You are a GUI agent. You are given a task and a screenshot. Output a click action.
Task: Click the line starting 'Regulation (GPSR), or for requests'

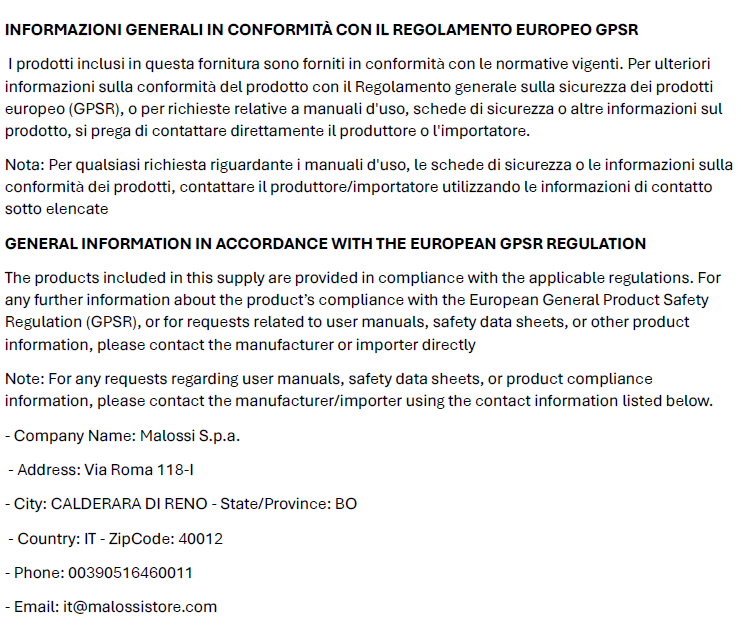point(347,322)
